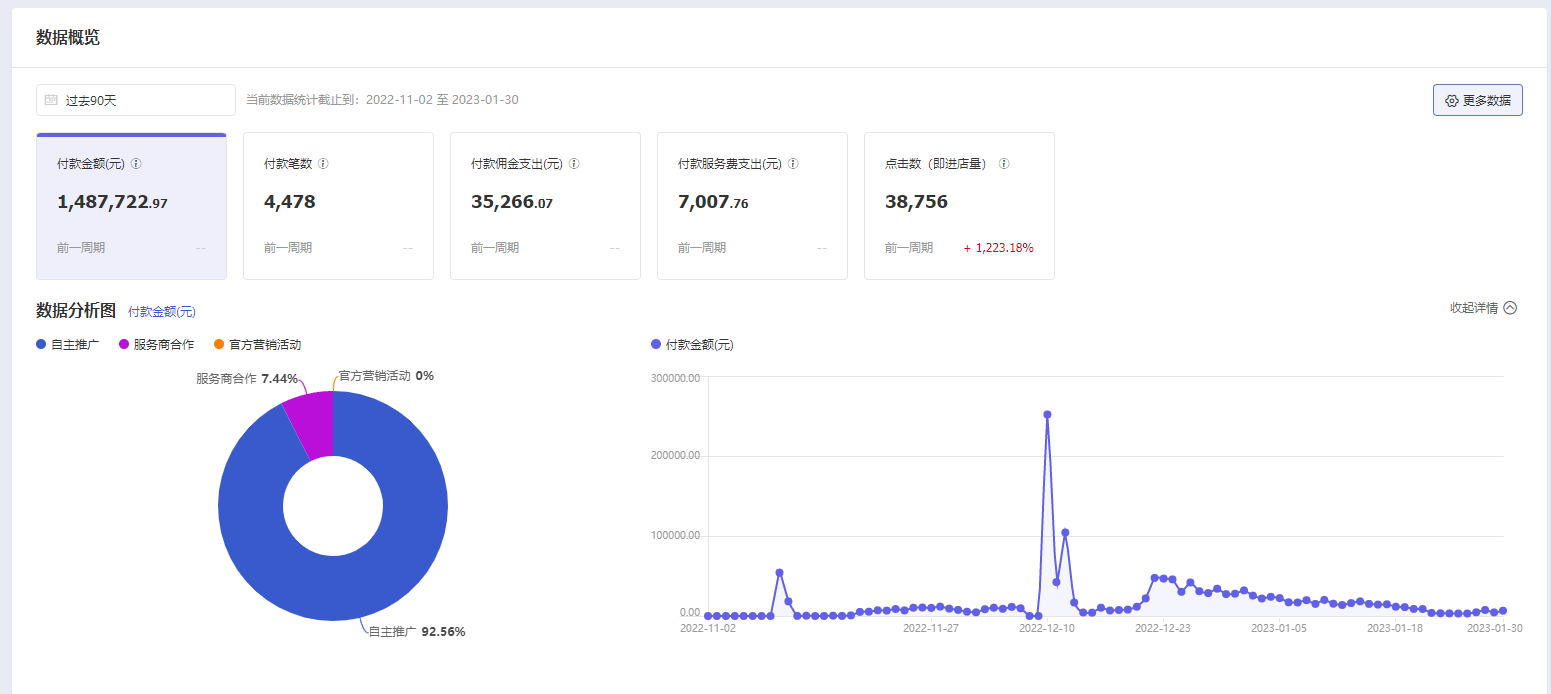This screenshot has width=1551, height=694.
Task: Select the 点击数（即进店量） metric card
Action: click(959, 206)
